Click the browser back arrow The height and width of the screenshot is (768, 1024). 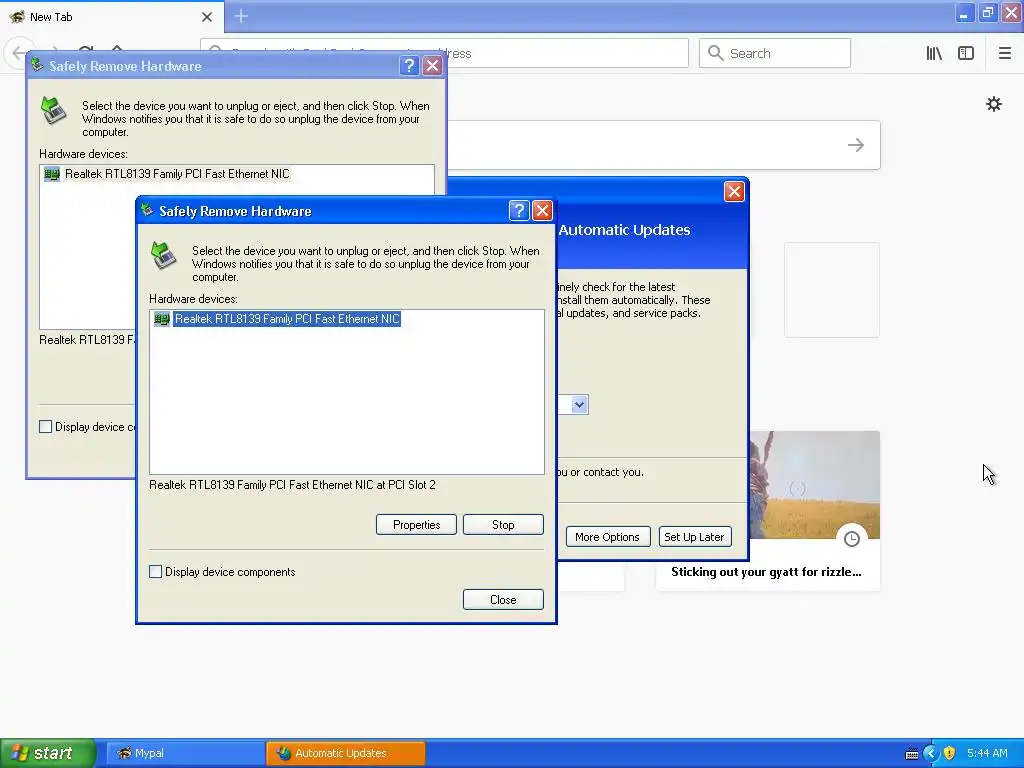(19, 53)
